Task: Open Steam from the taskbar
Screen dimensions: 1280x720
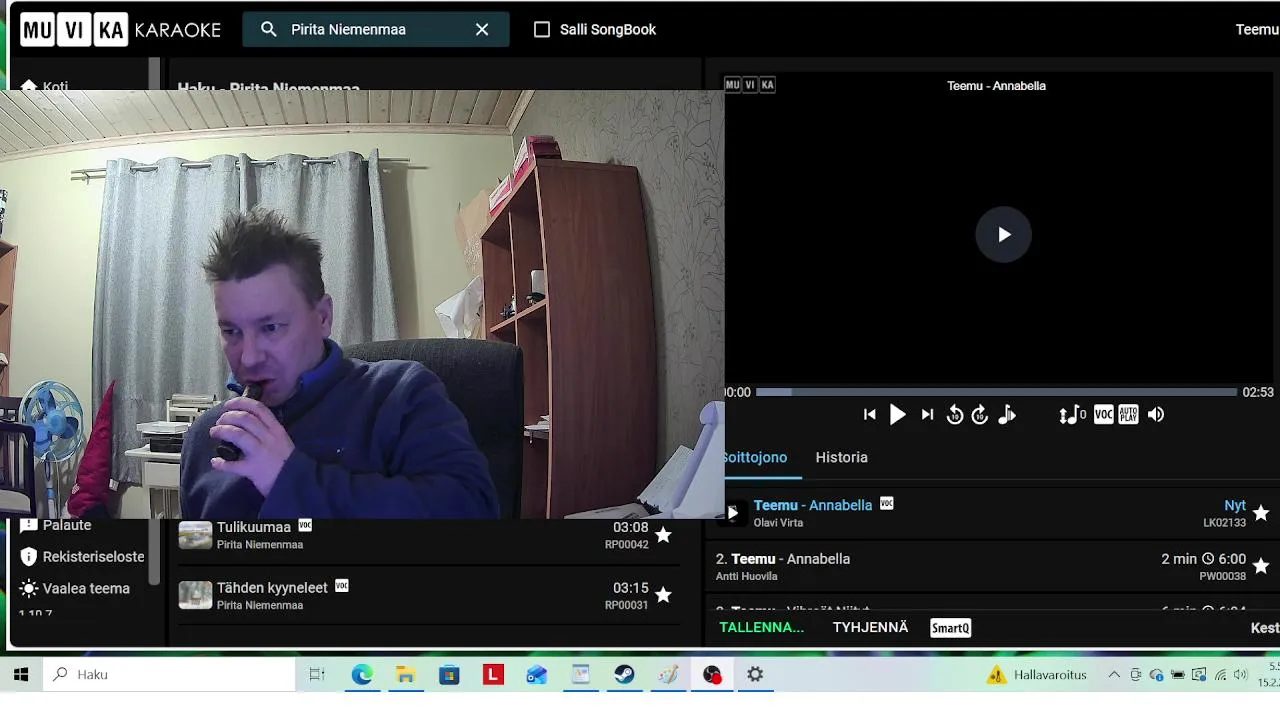Action: click(624, 675)
